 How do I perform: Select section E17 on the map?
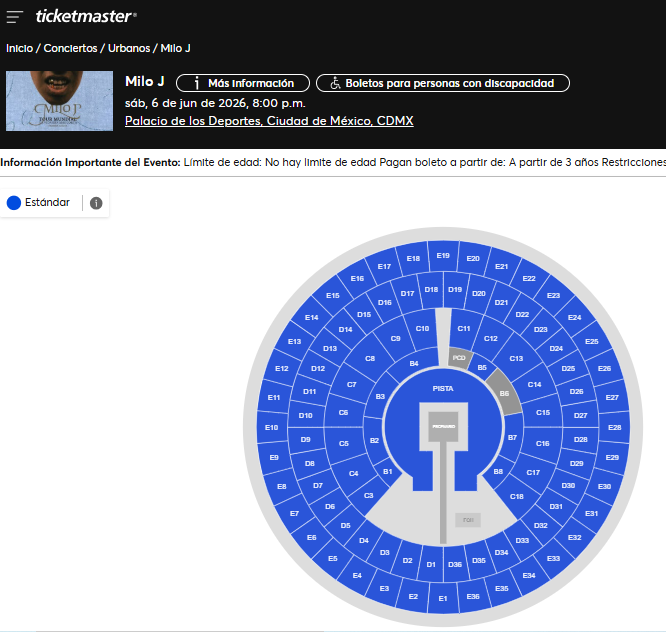coord(384,266)
